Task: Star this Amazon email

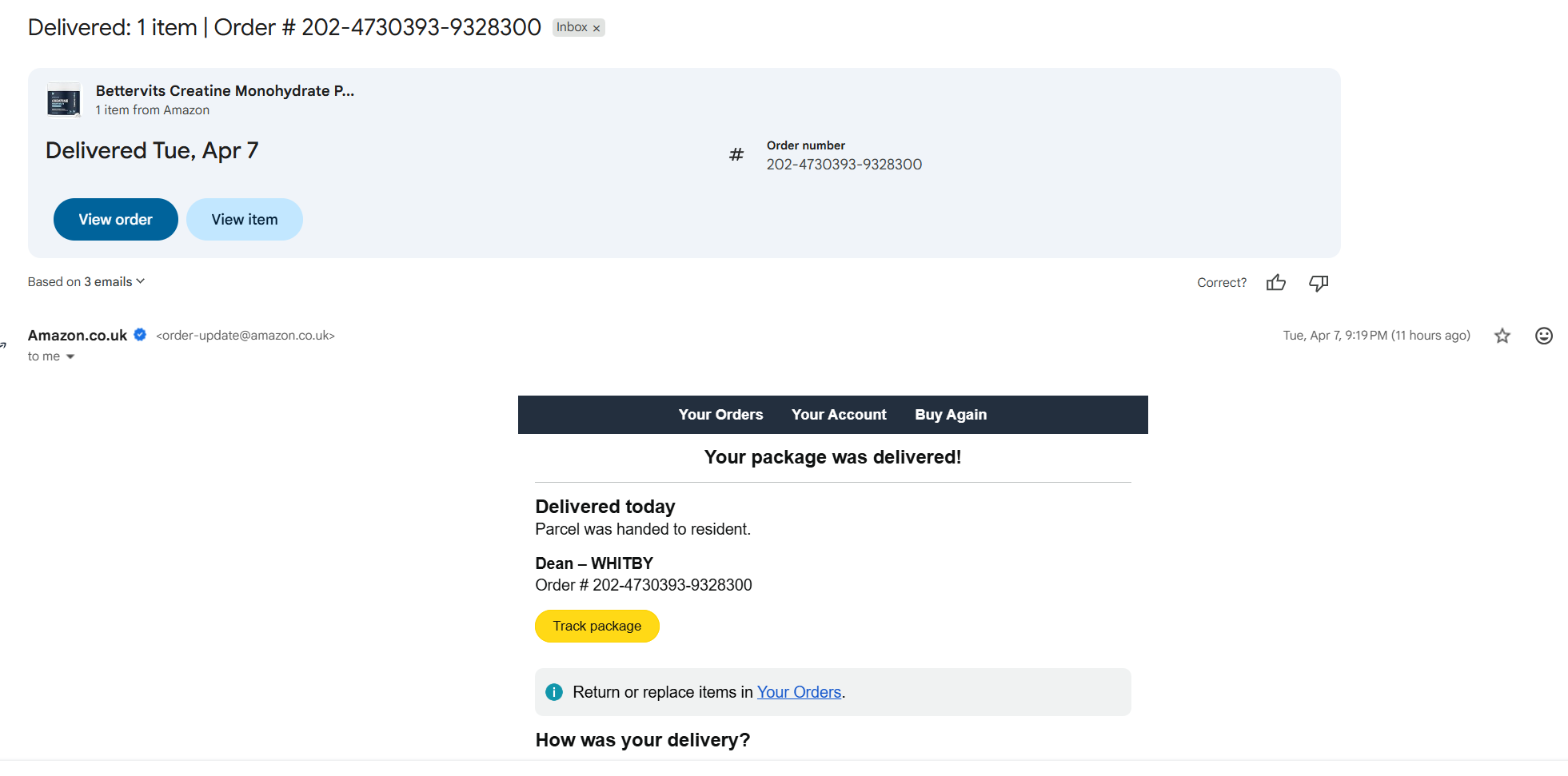Action: click(1502, 336)
